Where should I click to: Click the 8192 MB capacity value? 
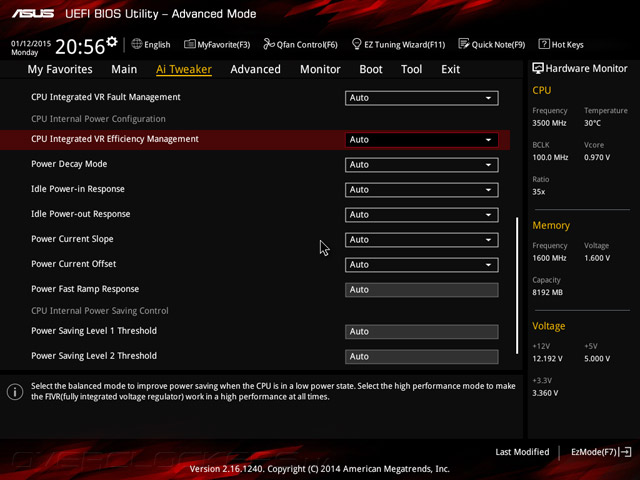(547, 292)
